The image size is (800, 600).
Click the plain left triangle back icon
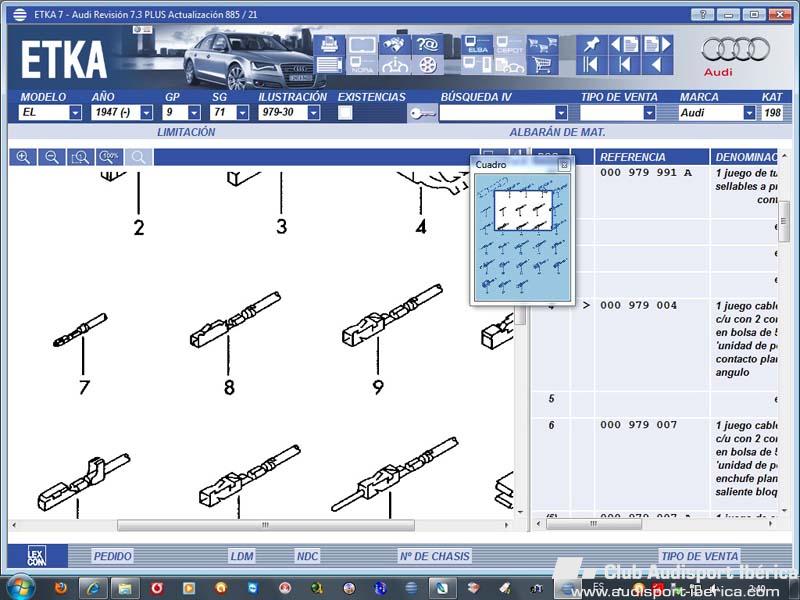(x=657, y=65)
